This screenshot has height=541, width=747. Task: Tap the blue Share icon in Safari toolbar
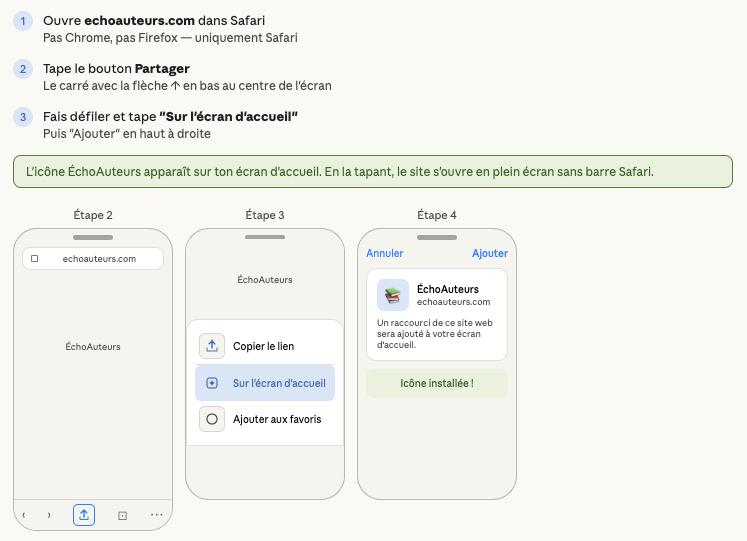click(x=84, y=515)
